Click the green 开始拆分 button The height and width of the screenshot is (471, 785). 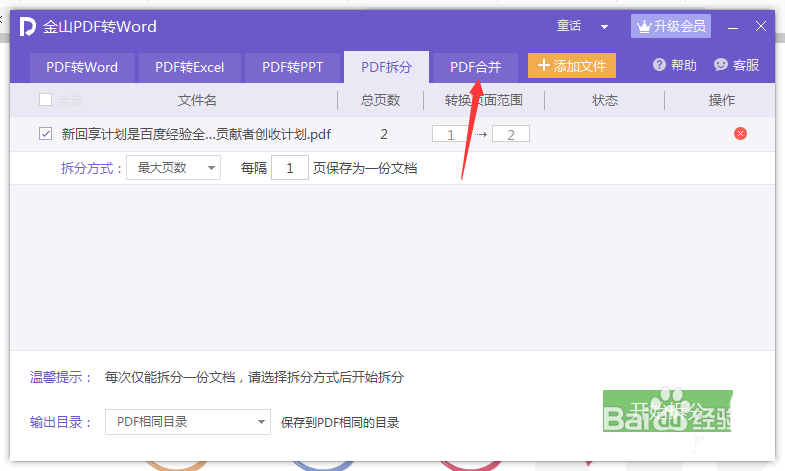(x=667, y=411)
